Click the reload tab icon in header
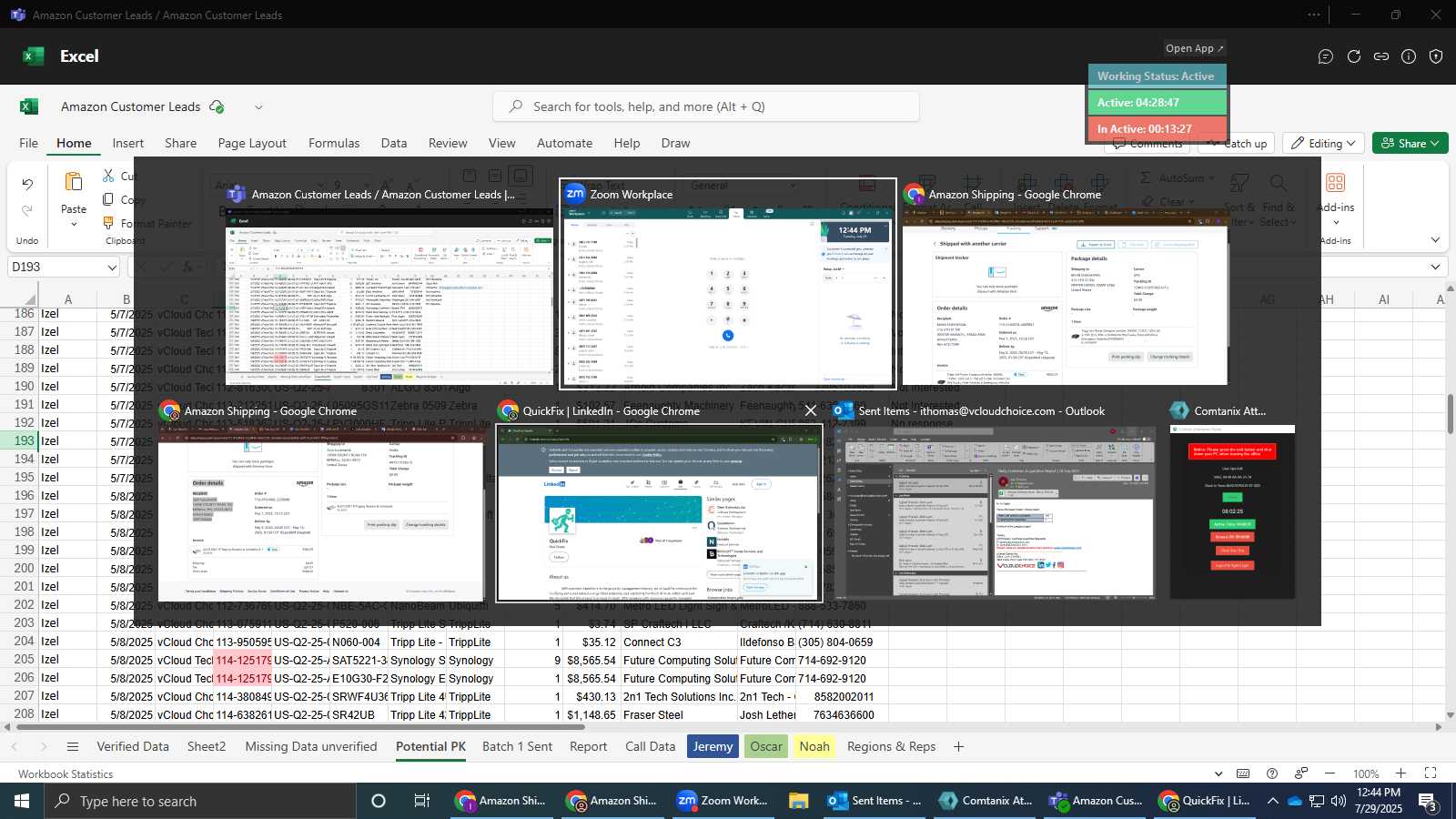This screenshot has width=1456, height=819. coord(1354,56)
